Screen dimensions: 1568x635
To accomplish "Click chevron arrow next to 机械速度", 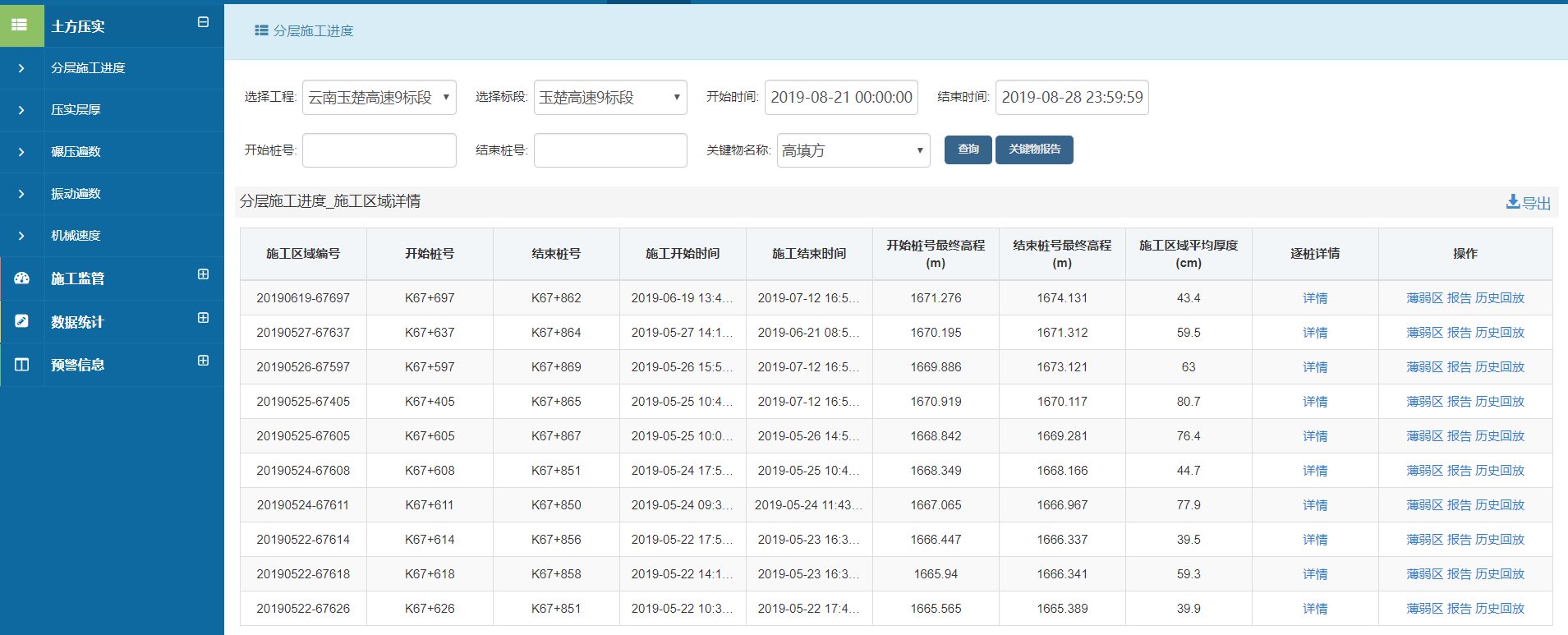I will (x=21, y=236).
